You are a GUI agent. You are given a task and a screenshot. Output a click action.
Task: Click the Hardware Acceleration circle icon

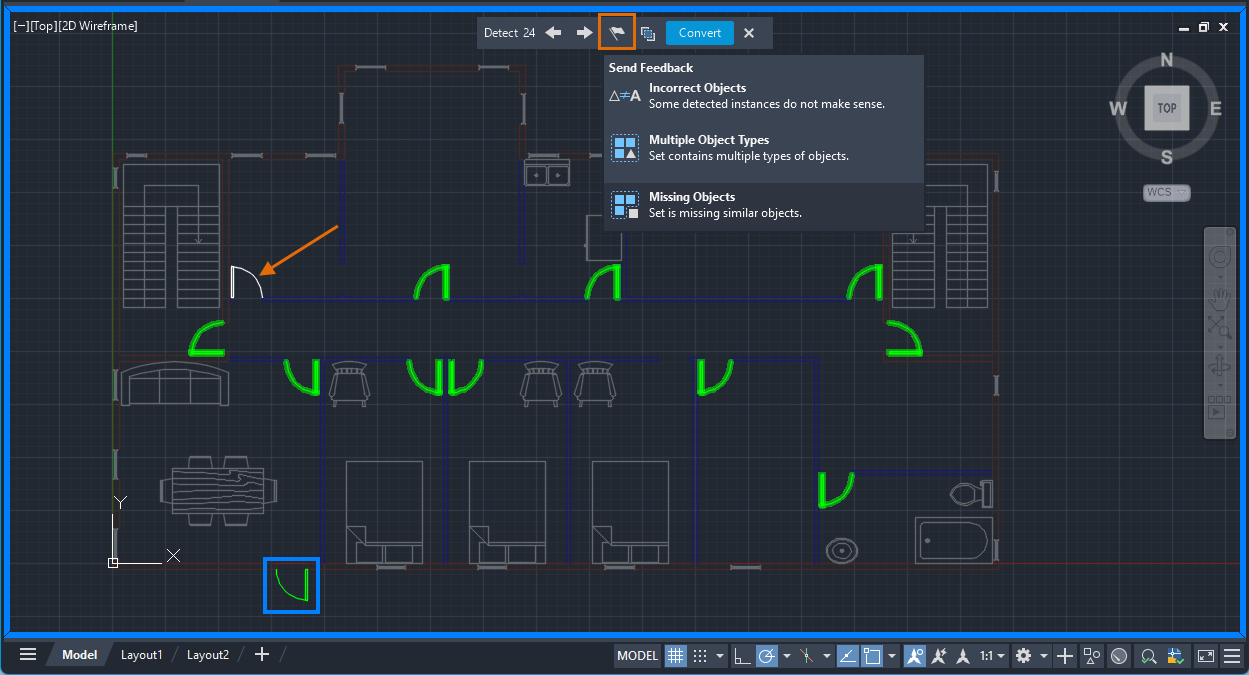click(x=1119, y=656)
